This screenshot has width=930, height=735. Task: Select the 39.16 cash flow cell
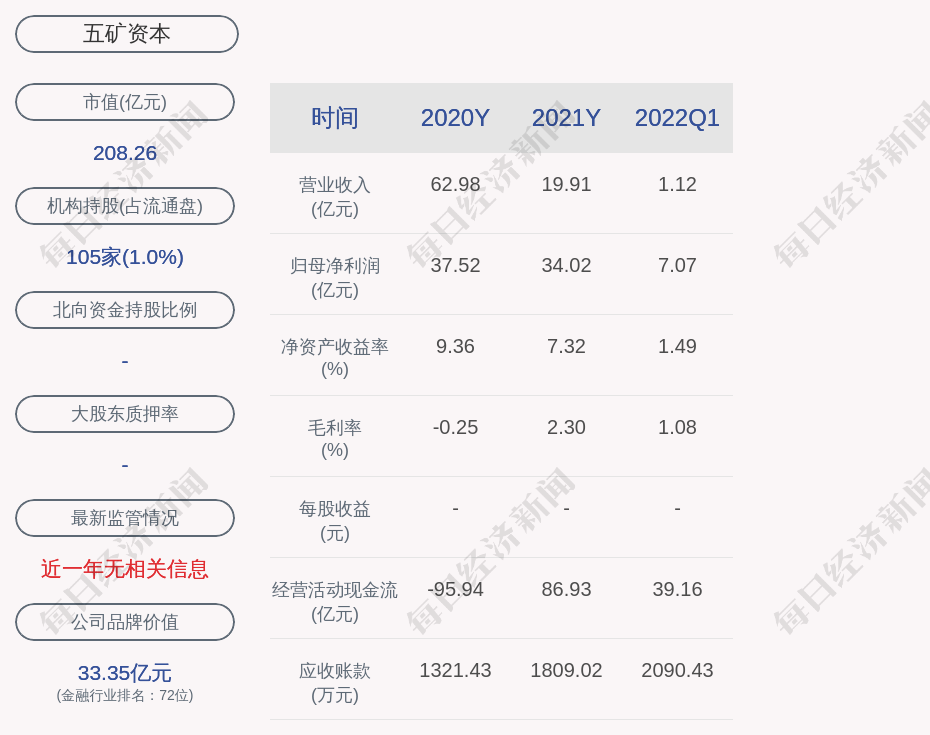[677, 590]
